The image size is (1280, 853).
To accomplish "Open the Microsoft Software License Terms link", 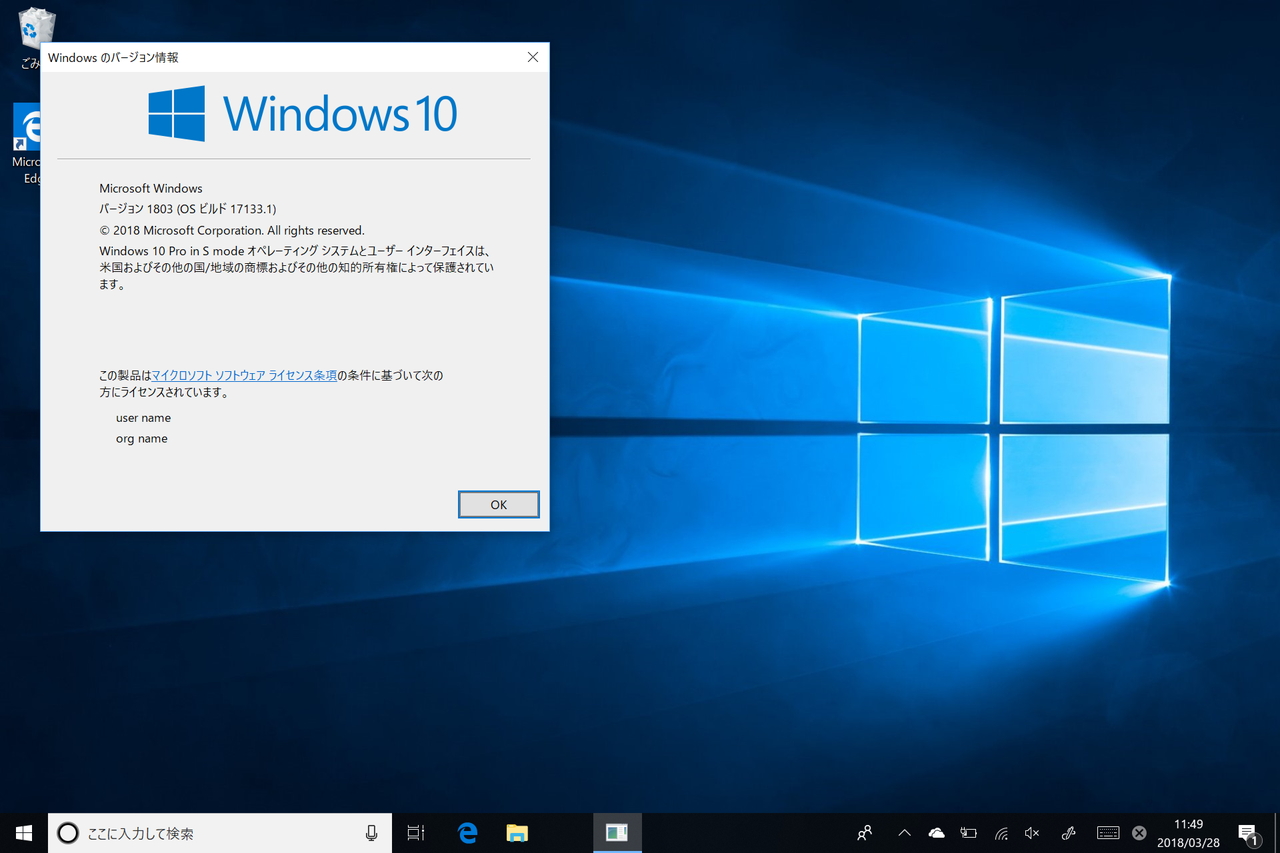I will 243,375.
